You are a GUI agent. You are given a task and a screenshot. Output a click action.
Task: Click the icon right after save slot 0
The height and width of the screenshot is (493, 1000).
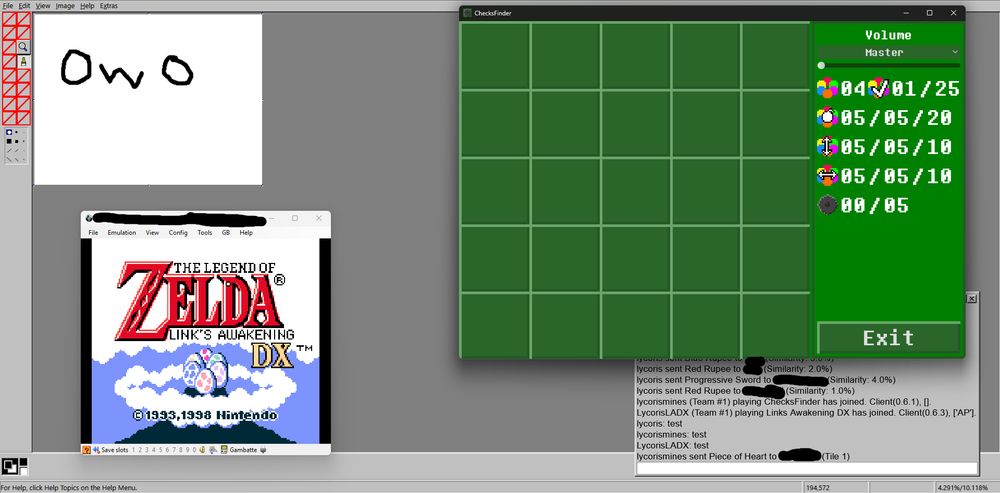point(202,450)
